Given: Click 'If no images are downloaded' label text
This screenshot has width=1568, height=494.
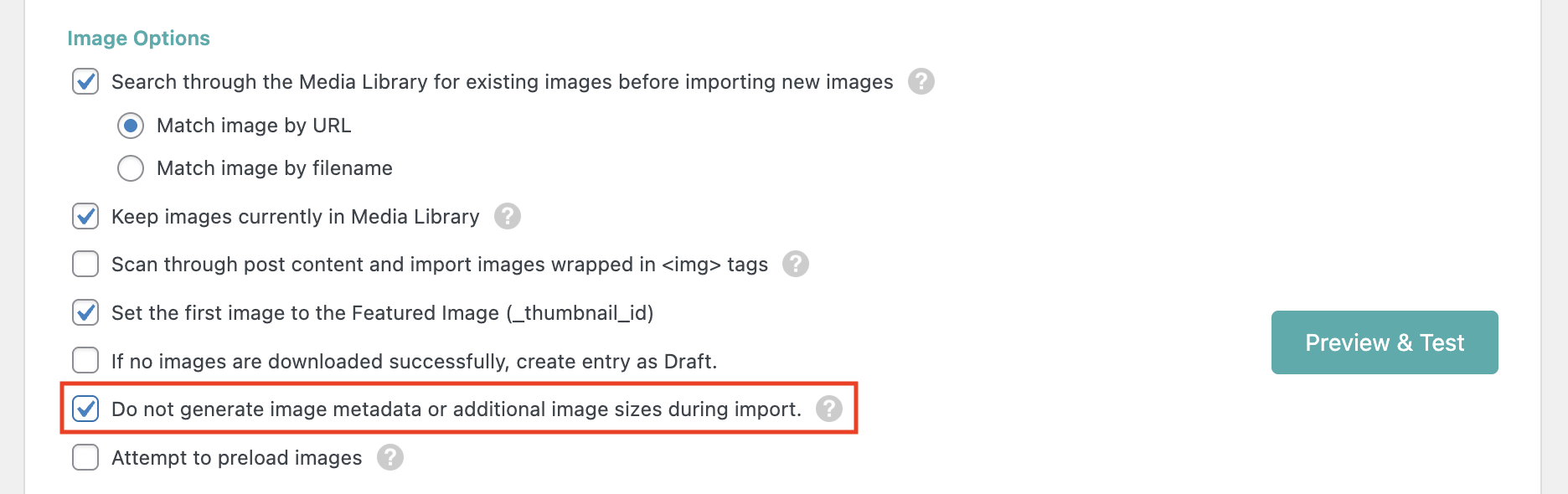Looking at the screenshot, I should (414, 362).
